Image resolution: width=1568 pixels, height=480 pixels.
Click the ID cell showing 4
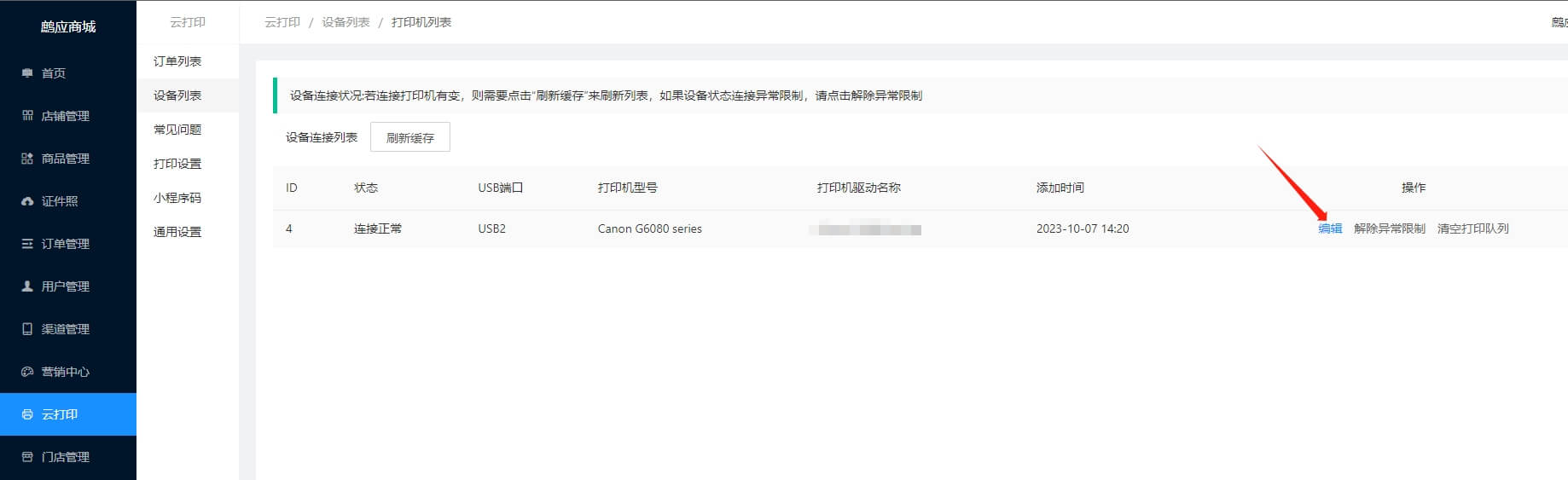click(289, 228)
